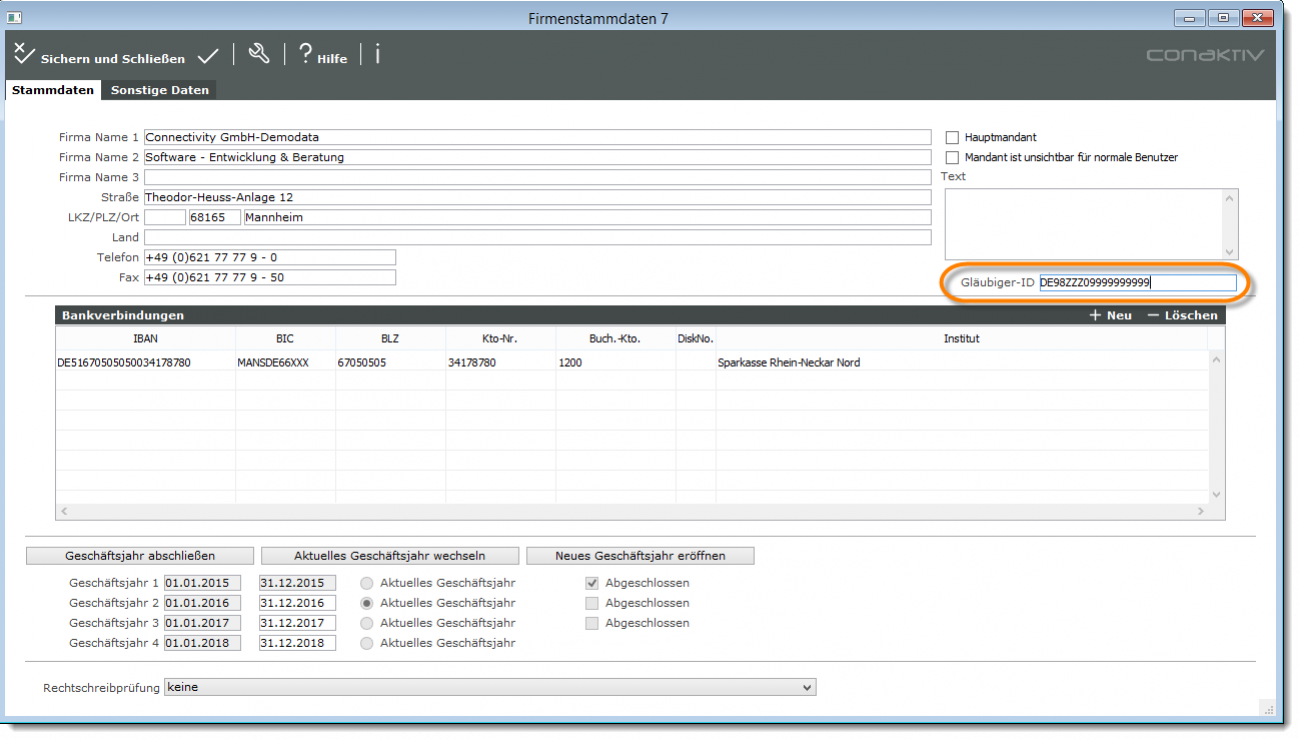The width and height of the screenshot is (1299, 739).
Task: Add new bank account with + Neu
Action: coord(1110,315)
